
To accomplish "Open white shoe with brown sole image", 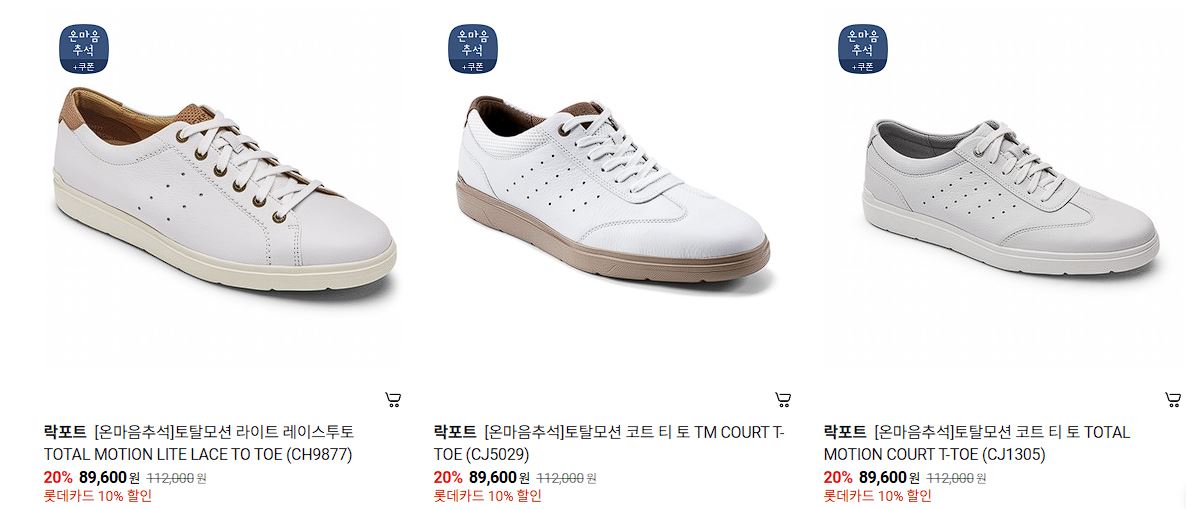I will (x=613, y=189).
